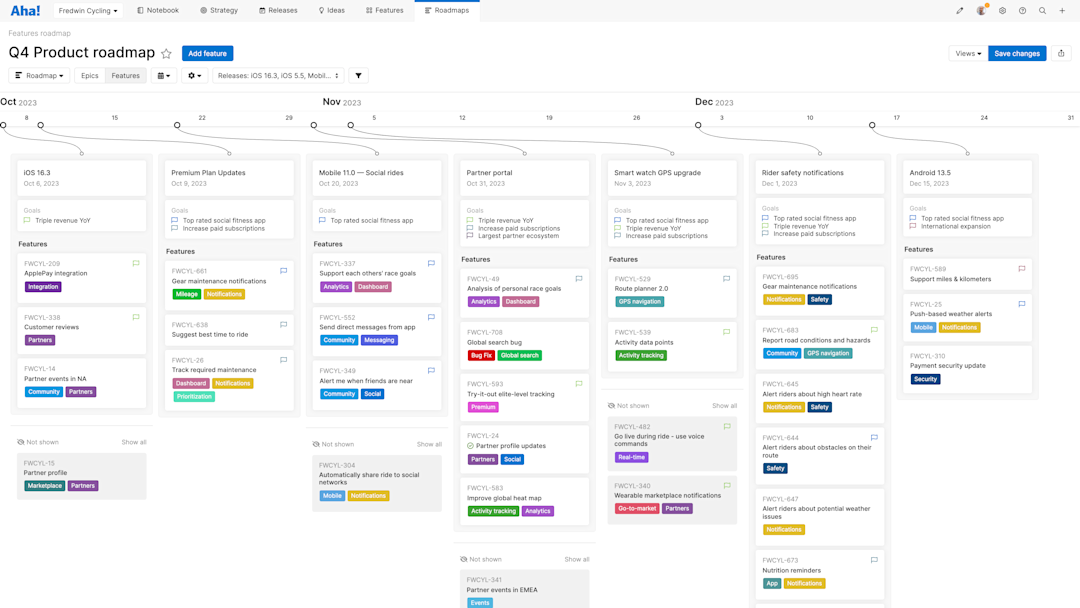This screenshot has height=608, width=1080.
Task: Select the purple Integration tag on AapplePay integration
Action: (41, 286)
